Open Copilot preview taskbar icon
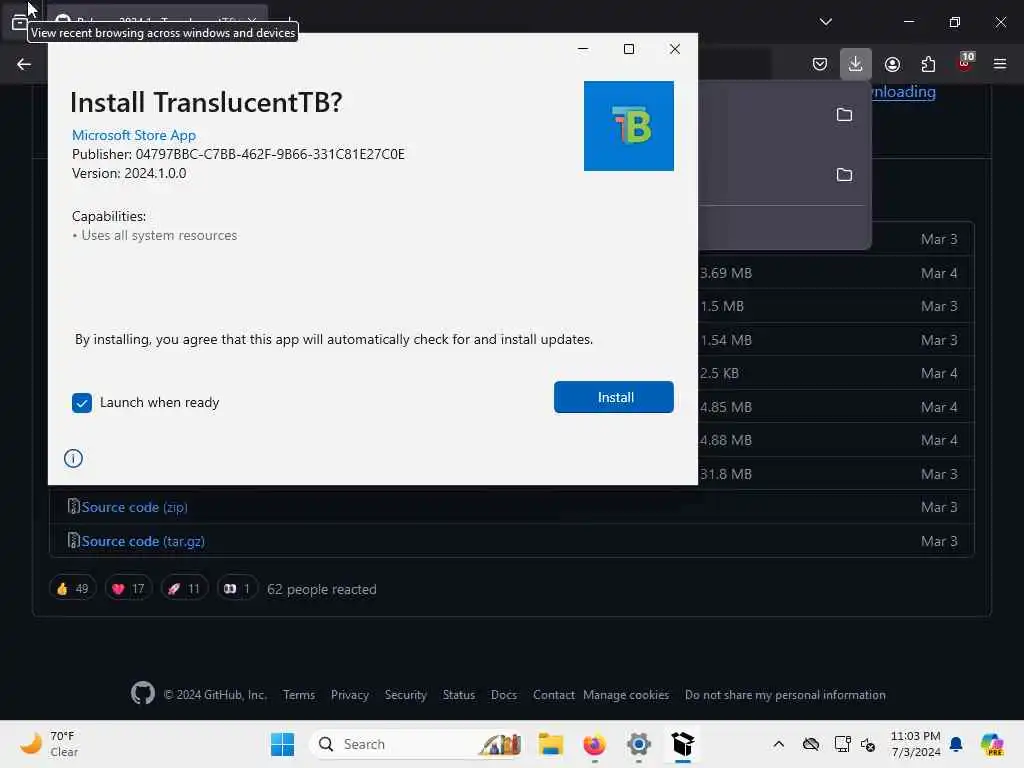The height and width of the screenshot is (768, 1024). pos(992,744)
